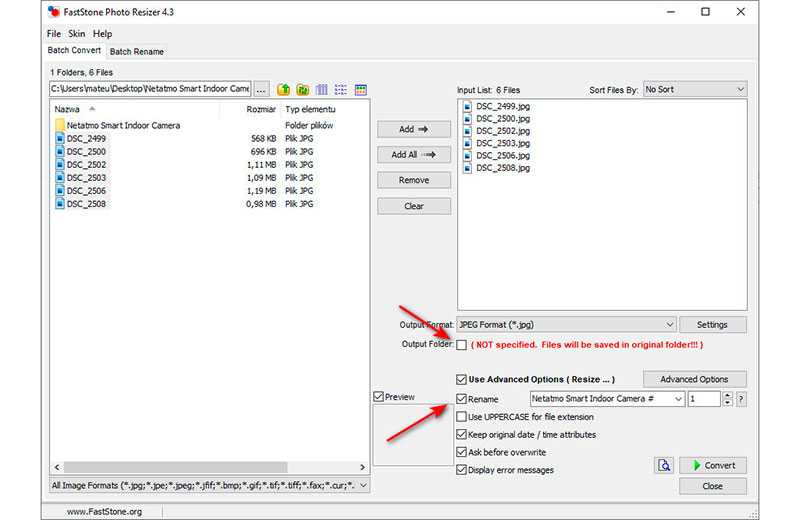Toggle Use UPPERCASE for file extension

[461, 417]
